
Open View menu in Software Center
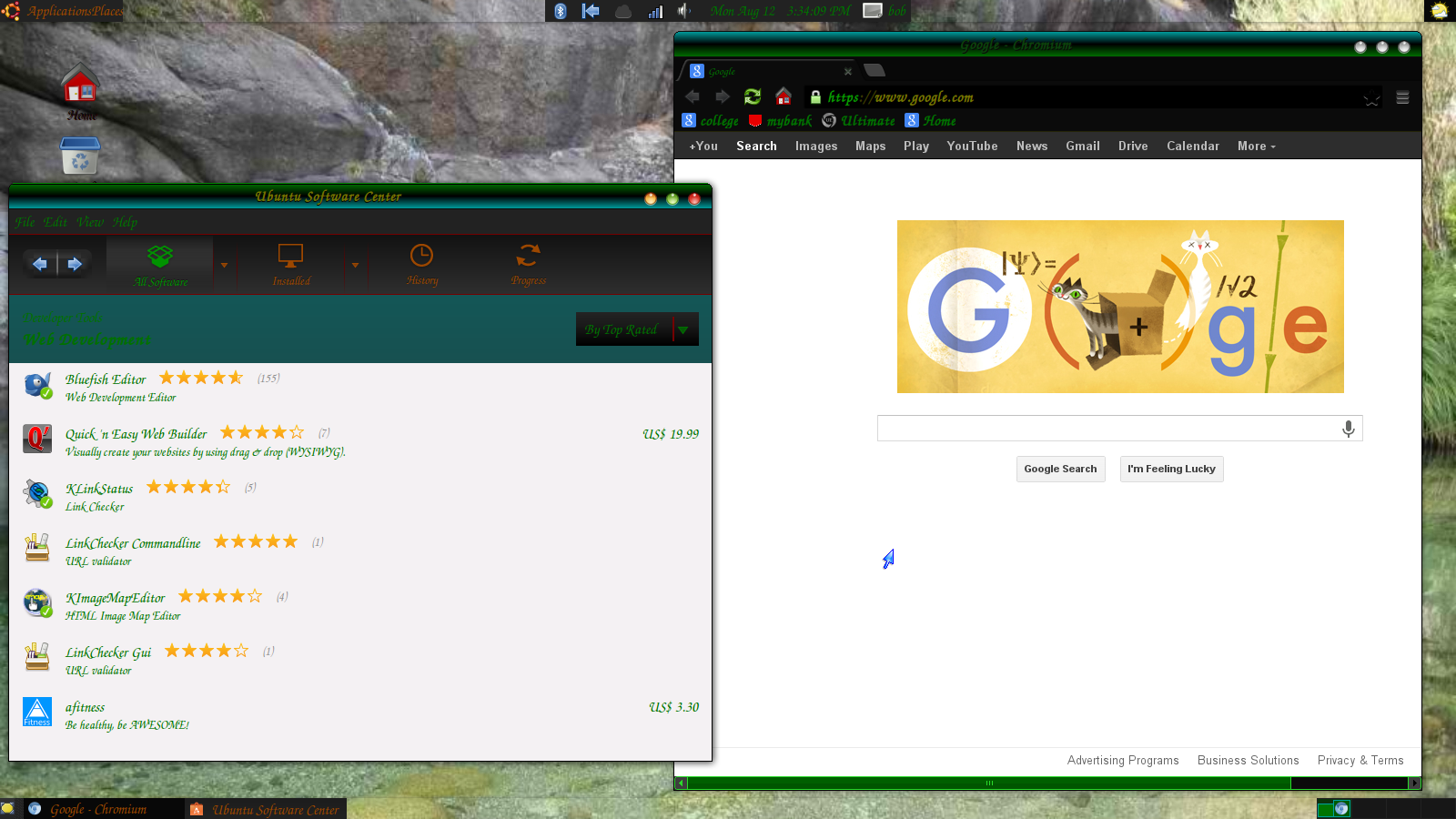coord(90,222)
